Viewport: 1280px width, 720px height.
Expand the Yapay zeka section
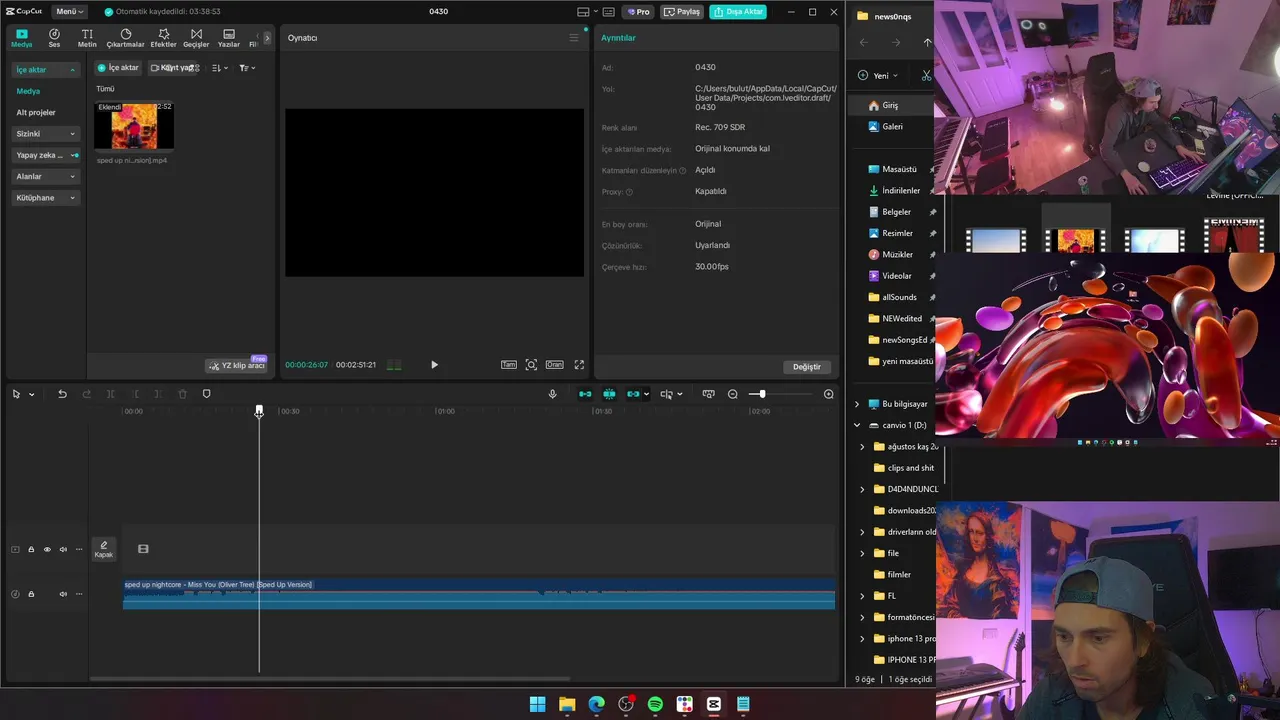coord(46,155)
